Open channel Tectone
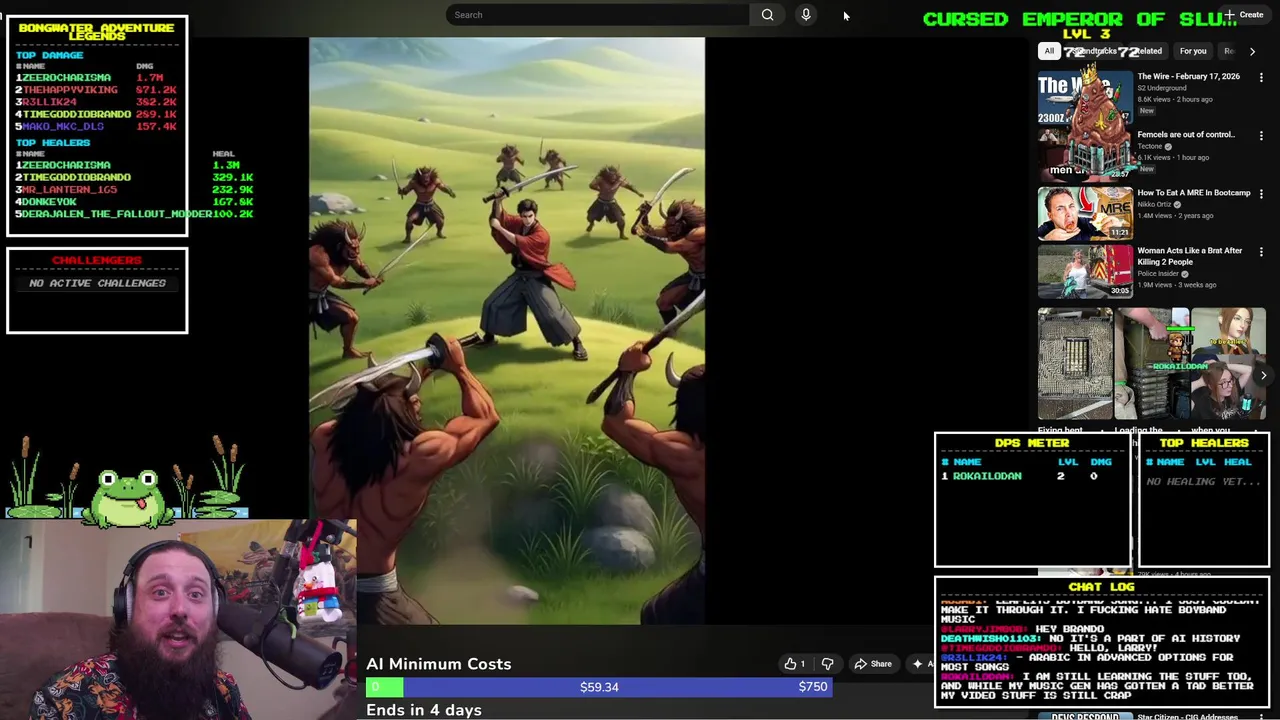The height and width of the screenshot is (720, 1280). click(x=1149, y=146)
